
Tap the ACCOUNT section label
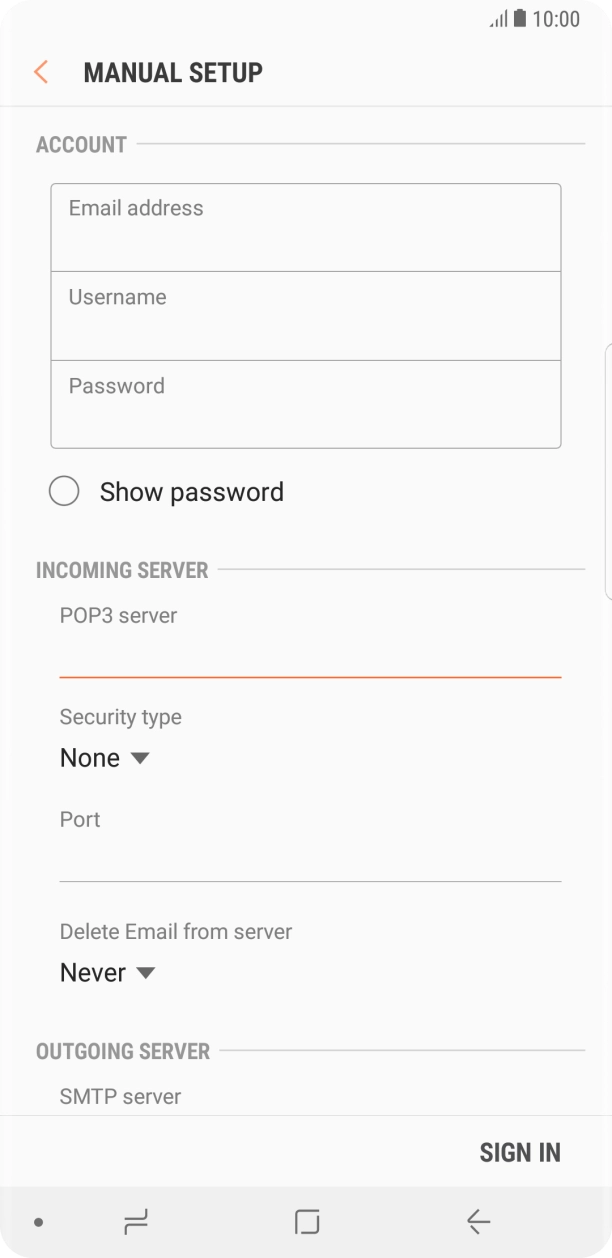point(81,144)
